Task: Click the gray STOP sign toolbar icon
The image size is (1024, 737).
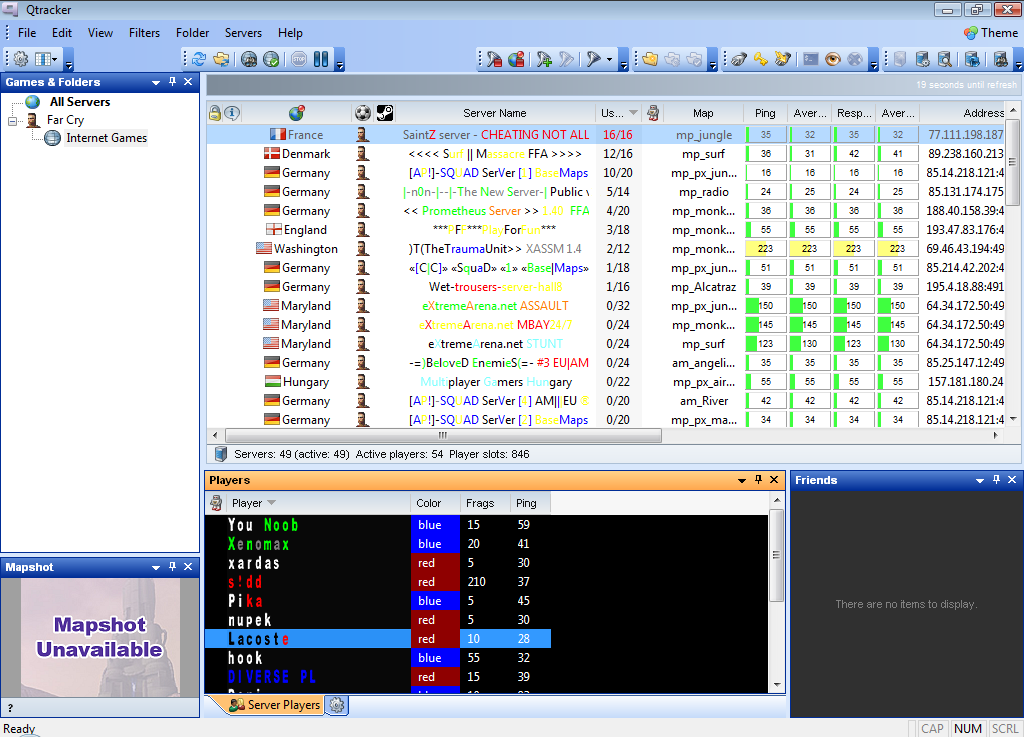Action: [x=298, y=59]
